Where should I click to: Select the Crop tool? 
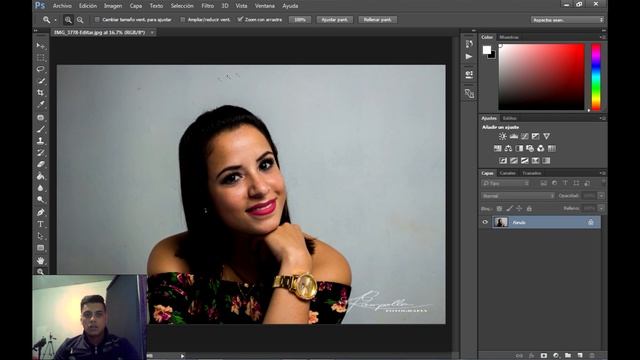coord(40,93)
